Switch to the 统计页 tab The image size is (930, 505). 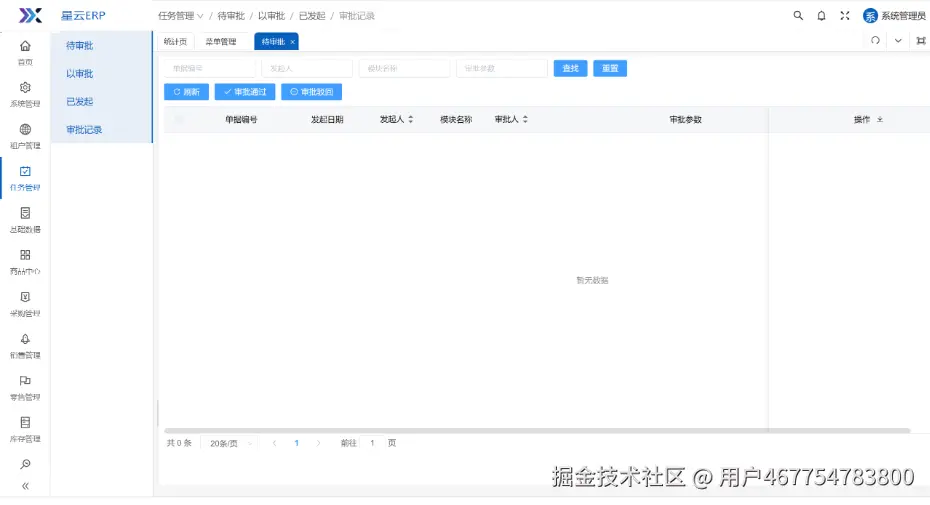(175, 42)
